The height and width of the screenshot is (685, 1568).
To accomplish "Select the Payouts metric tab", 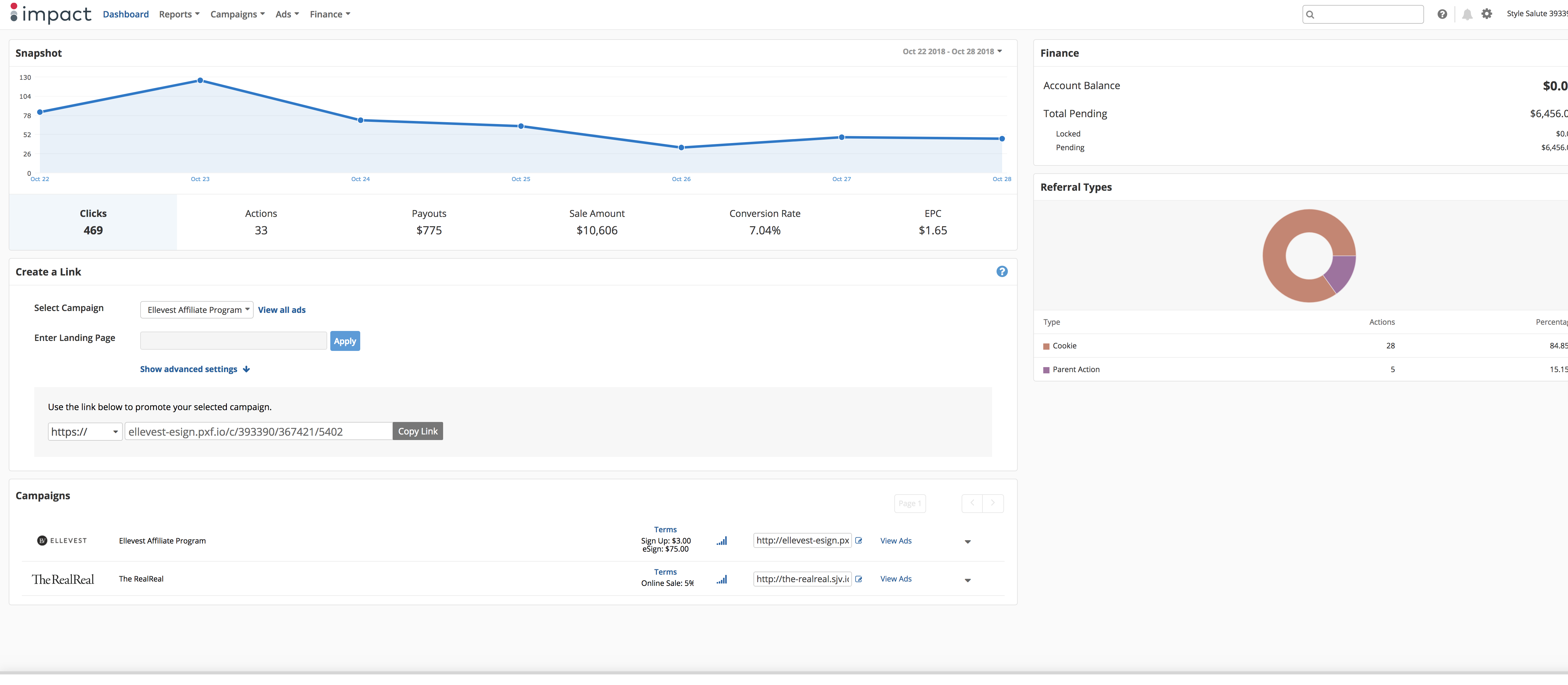I will (428, 222).
